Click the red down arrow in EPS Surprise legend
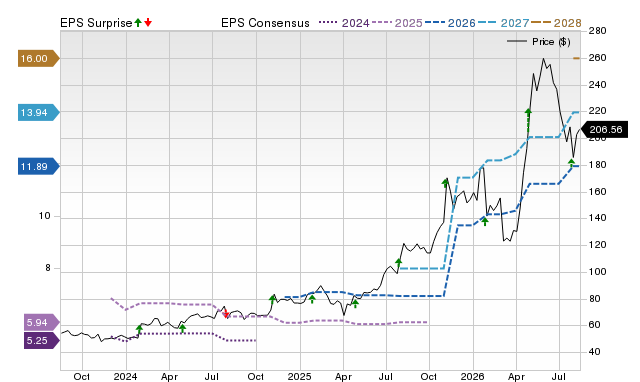The height and width of the screenshot is (382, 640). tap(148, 23)
